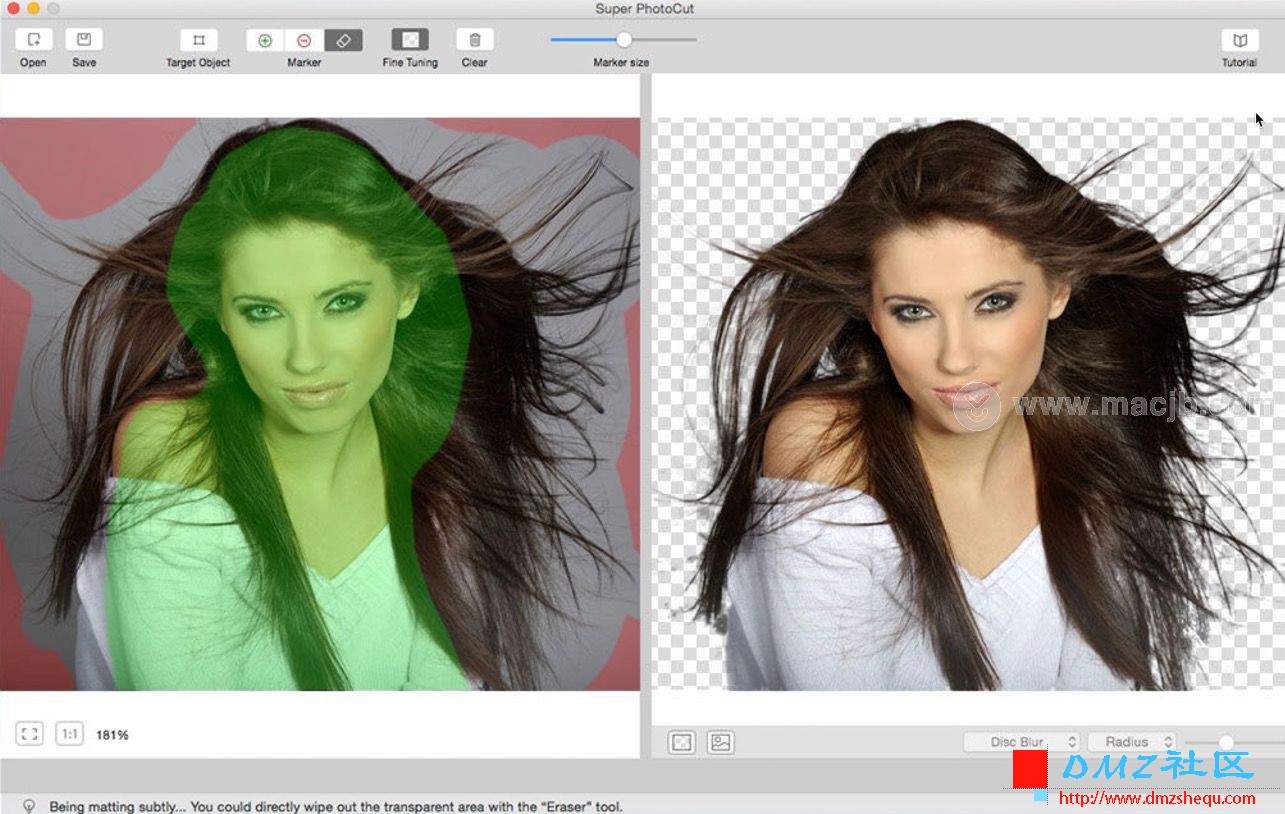The image size is (1285, 814).
Task: Fit image to window icon
Action: 30,734
